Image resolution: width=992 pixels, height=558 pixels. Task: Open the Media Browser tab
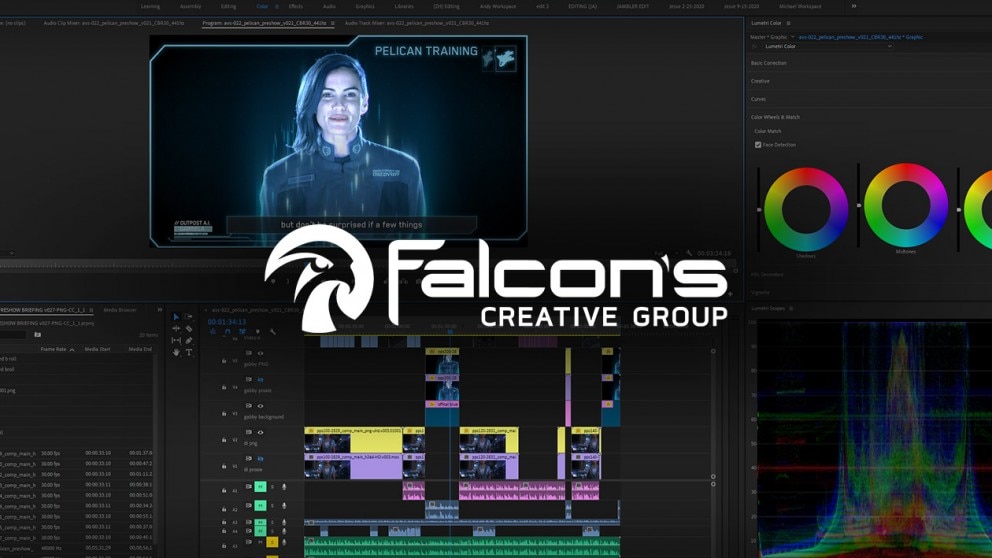click(120, 310)
